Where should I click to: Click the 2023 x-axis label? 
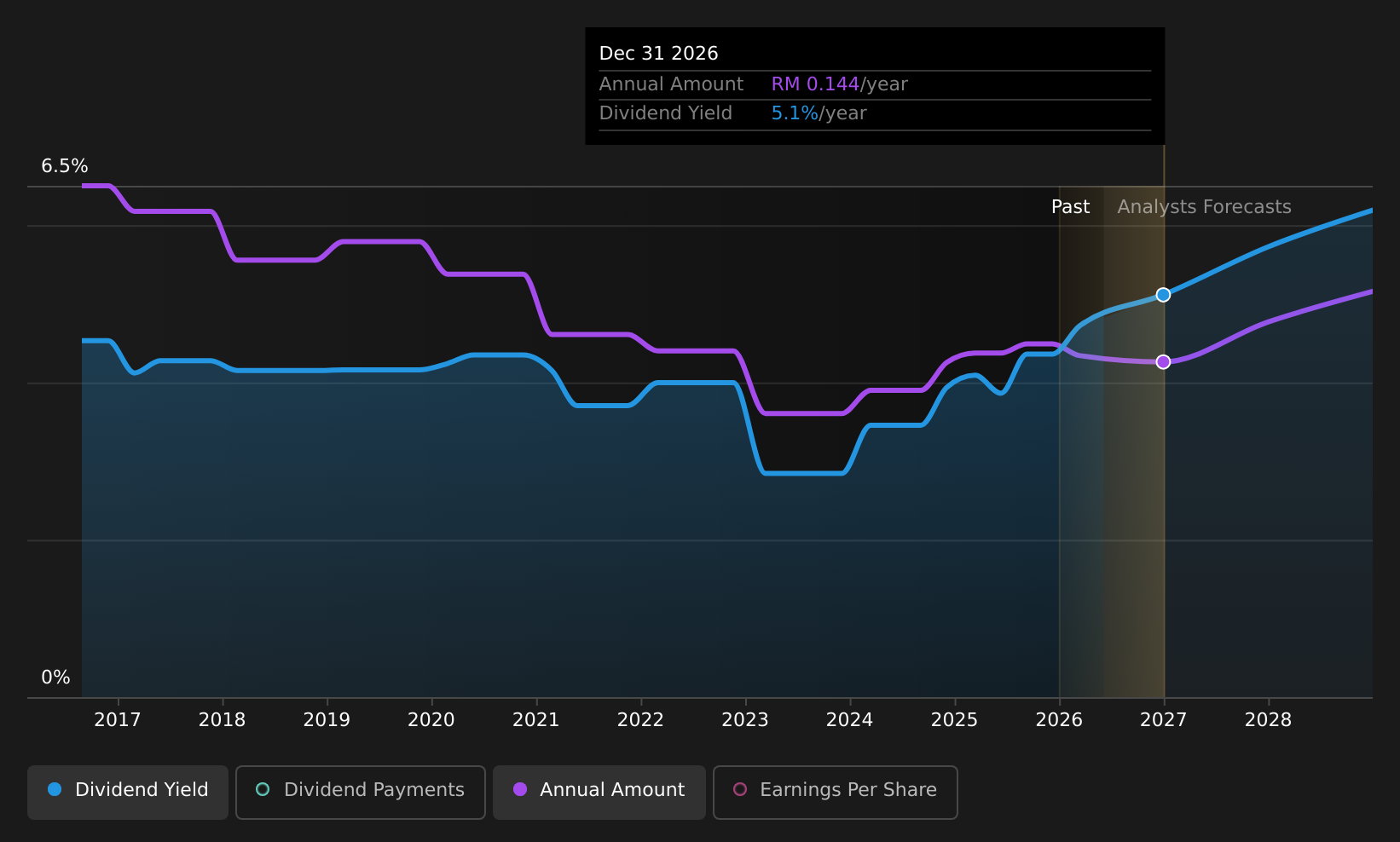(745, 720)
